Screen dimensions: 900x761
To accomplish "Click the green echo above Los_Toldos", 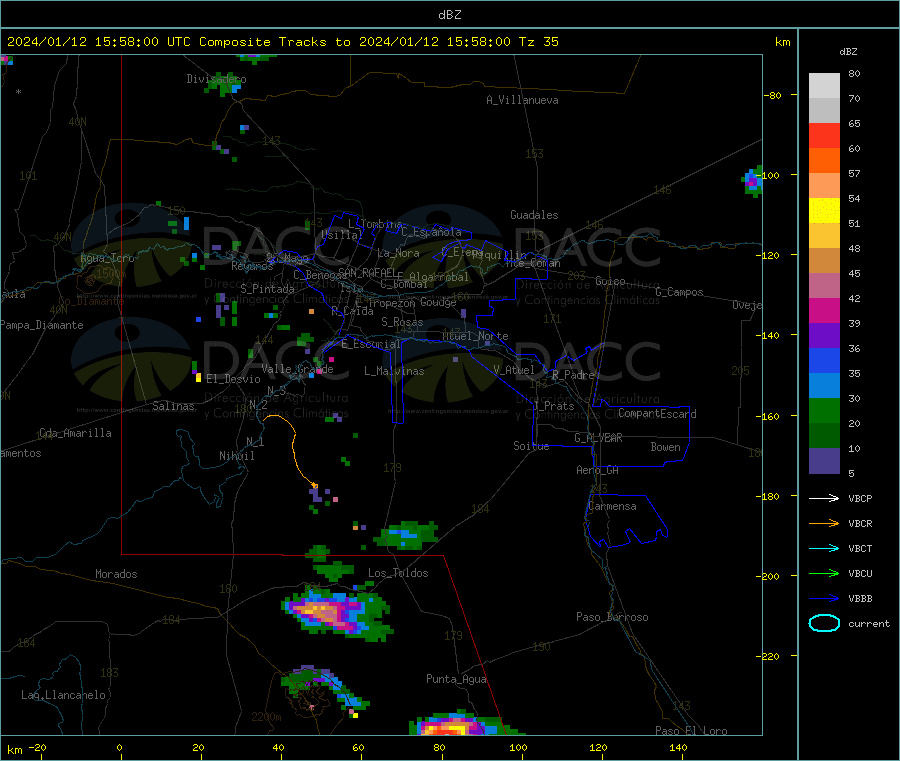I will click(406, 535).
